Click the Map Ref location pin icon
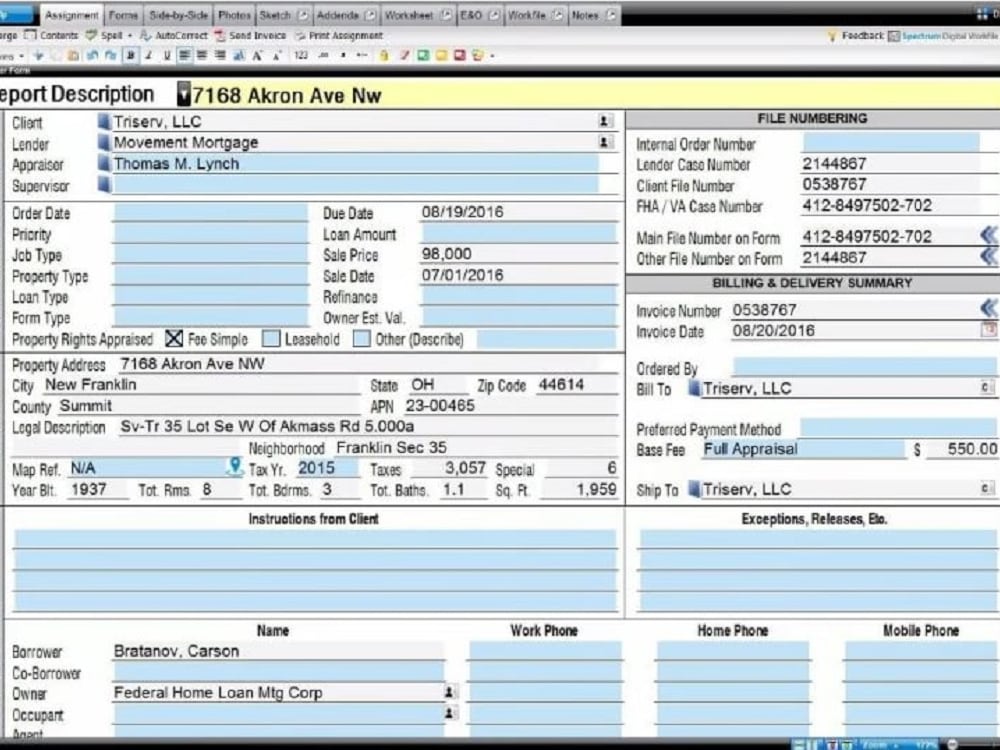This screenshot has width=1000, height=750. pyautogui.click(x=235, y=467)
